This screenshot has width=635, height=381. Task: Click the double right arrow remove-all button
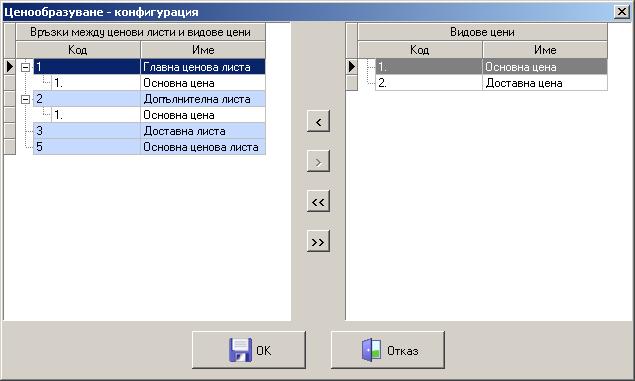(318, 241)
